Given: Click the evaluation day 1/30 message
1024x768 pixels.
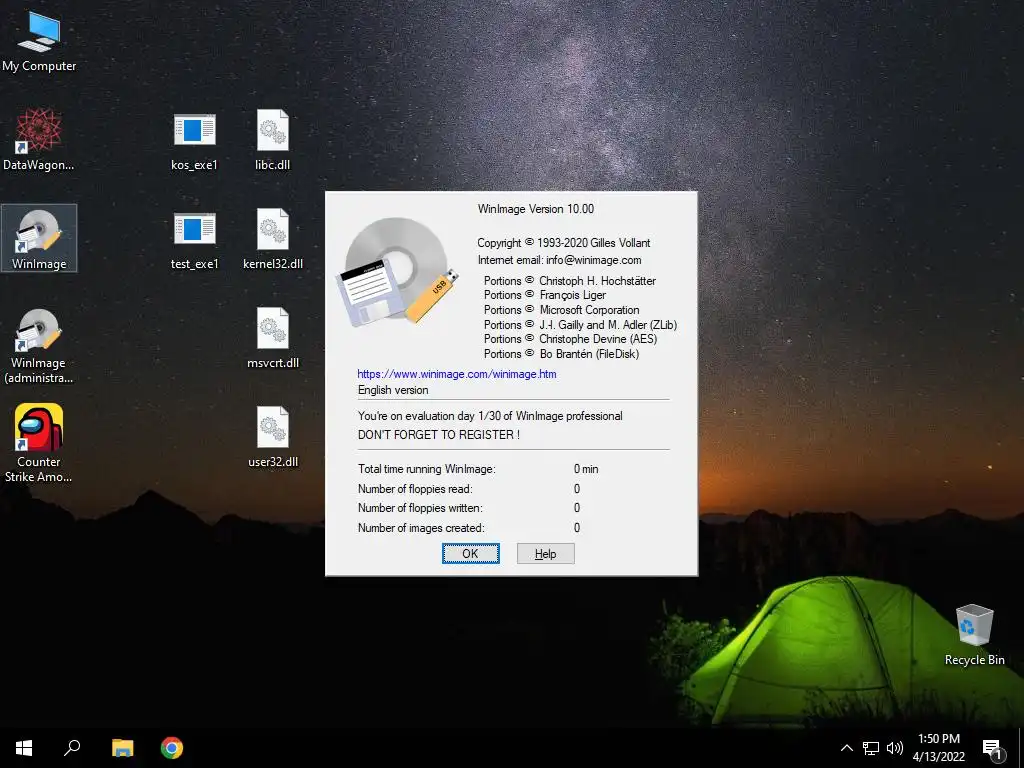Looking at the screenshot, I should coord(490,416).
